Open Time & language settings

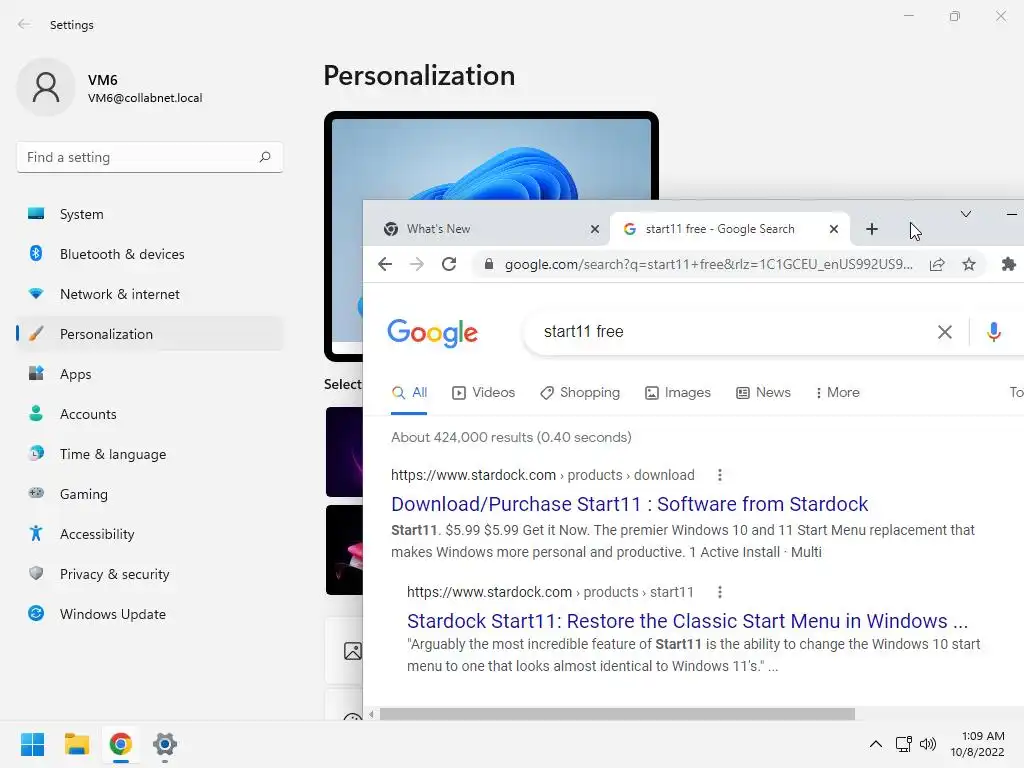[150, 454]
